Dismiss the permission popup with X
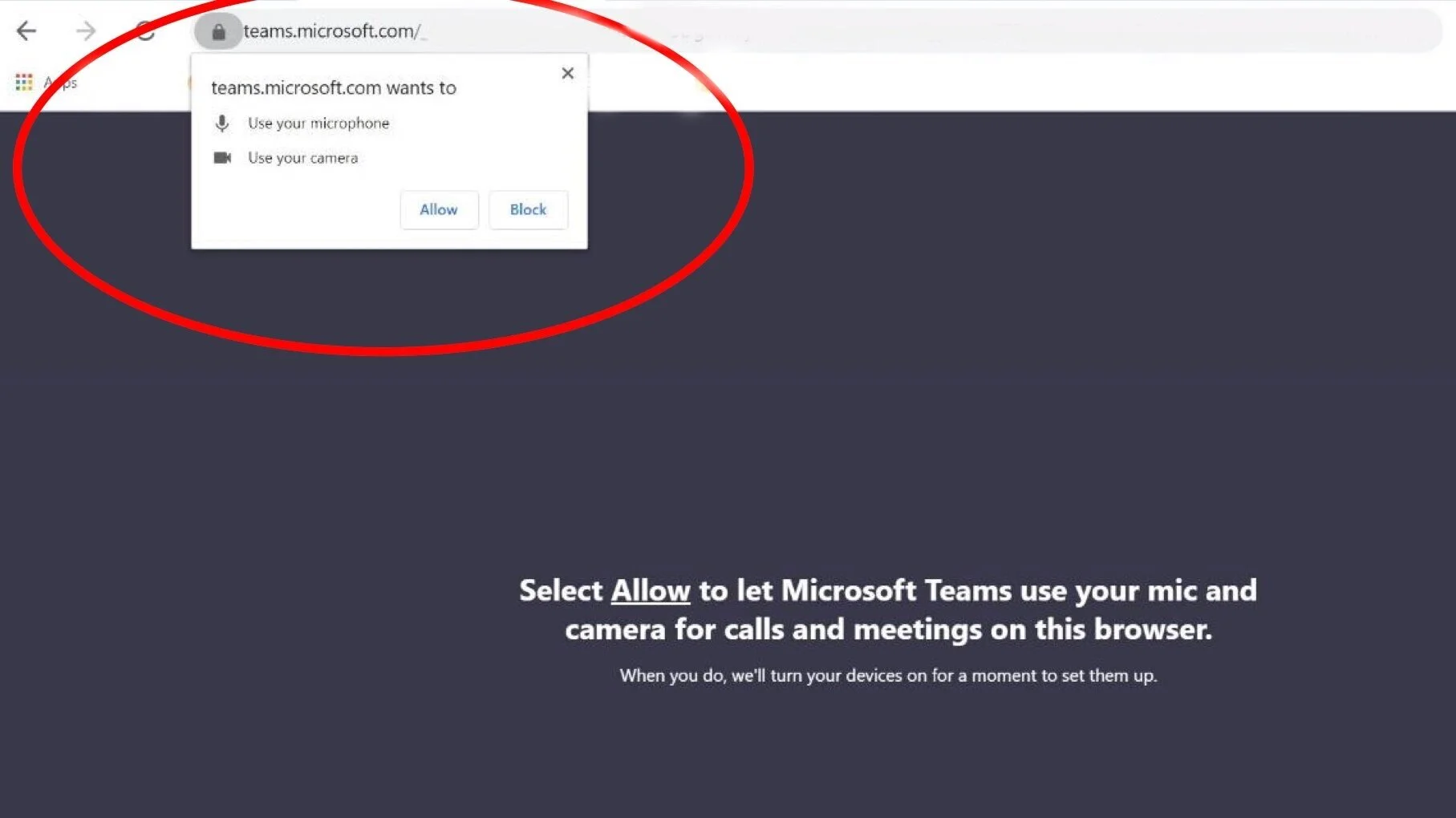The image size is (1456, 818). pyautogui.click(x=568, y=73)
